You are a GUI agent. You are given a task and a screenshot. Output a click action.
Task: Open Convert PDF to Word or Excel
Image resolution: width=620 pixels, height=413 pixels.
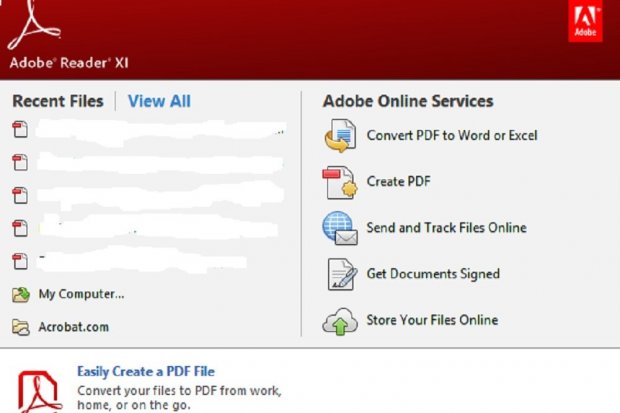point(452,136)
